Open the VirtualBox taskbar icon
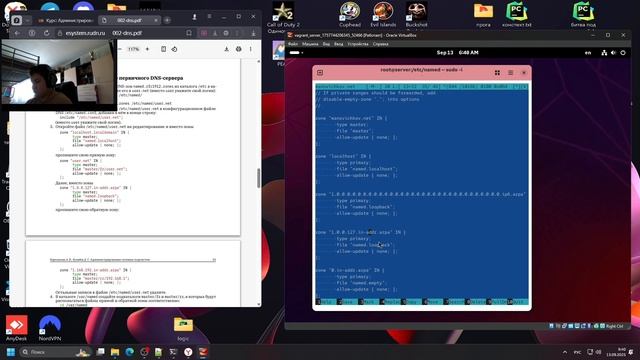 pos(203,352)
